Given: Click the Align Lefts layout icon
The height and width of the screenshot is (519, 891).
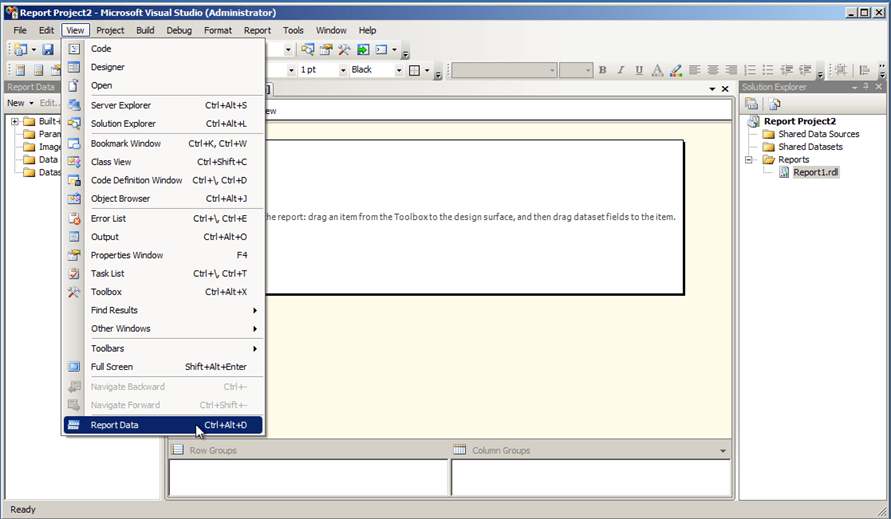Looking at the screenshot, I should coord(865,70).
